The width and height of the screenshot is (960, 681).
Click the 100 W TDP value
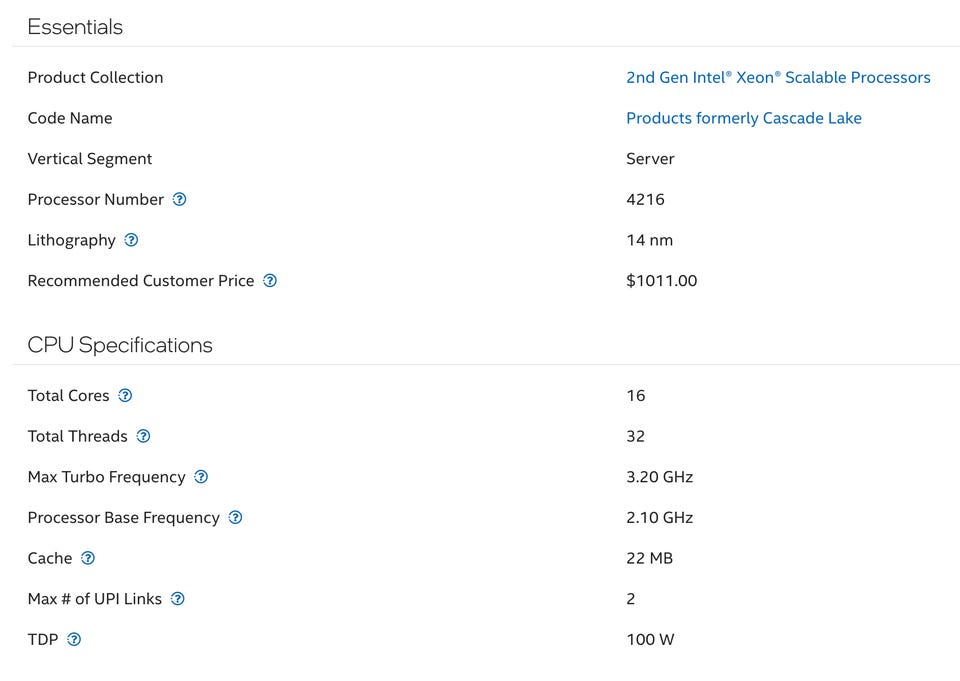pos(650,639)
